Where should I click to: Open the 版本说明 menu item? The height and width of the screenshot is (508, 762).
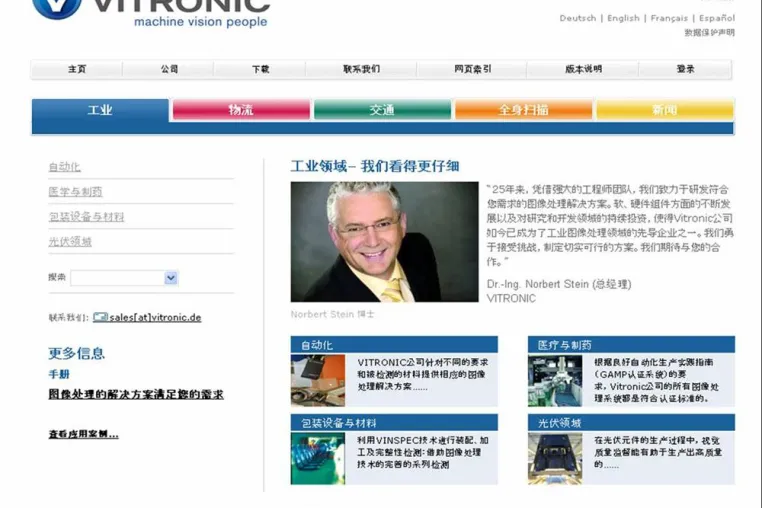point(583,69)
